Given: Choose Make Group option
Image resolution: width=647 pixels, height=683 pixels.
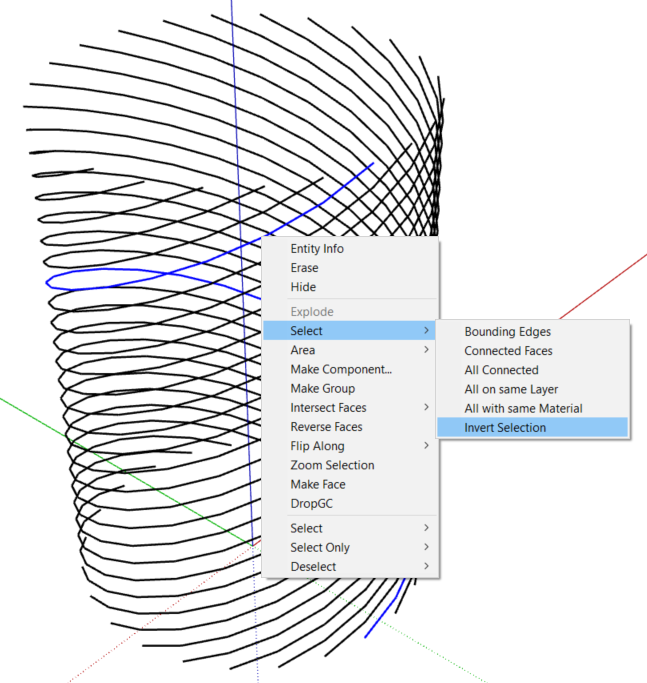Looking at the screenshot, I should (350, 388).
